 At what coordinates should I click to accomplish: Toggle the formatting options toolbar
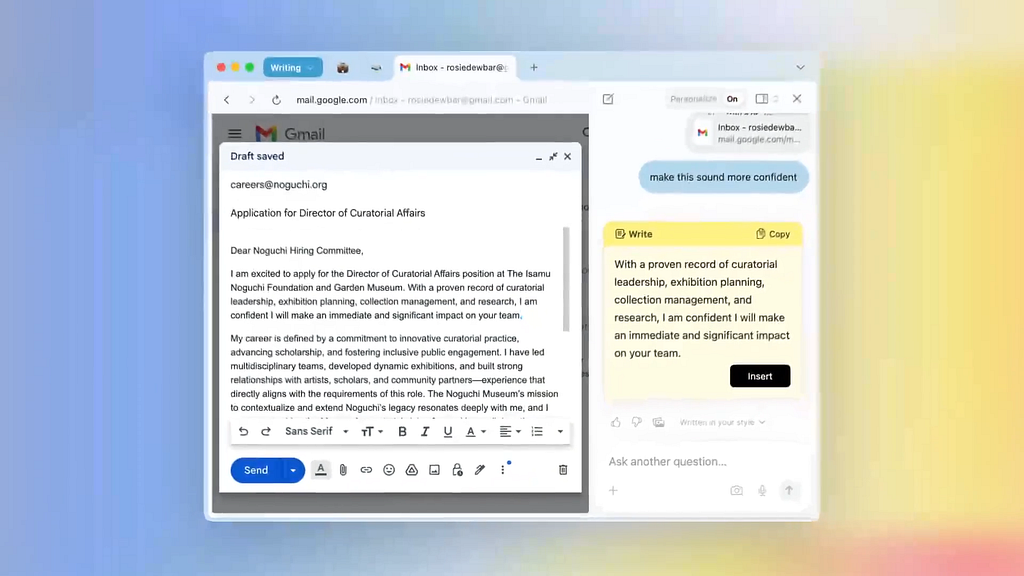click(321, 470)
